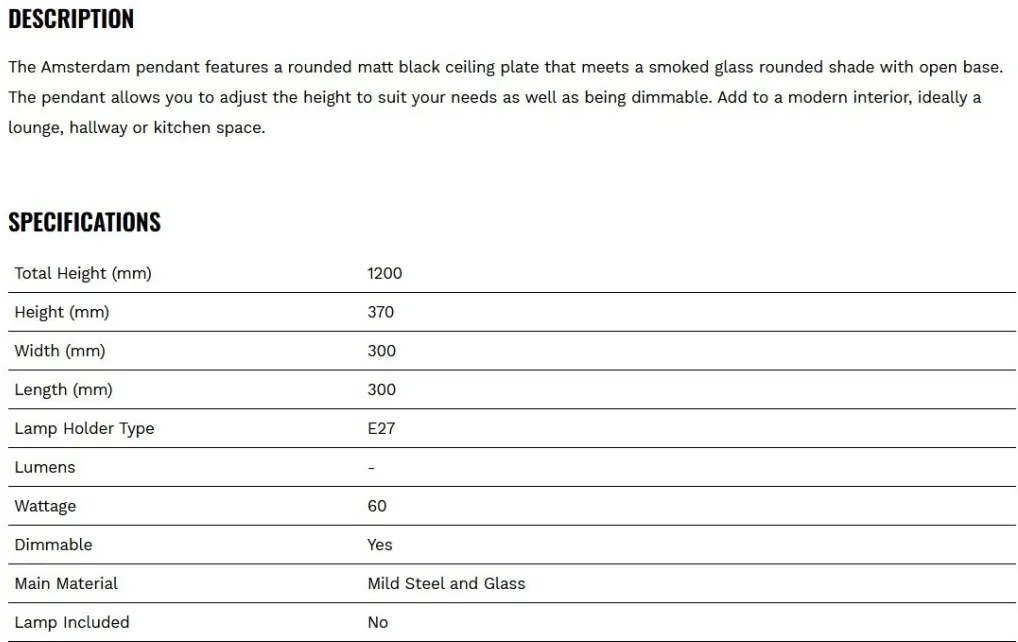Select the Width (mm) row label
The image size is (1018, 642).
tap(60, 351)
